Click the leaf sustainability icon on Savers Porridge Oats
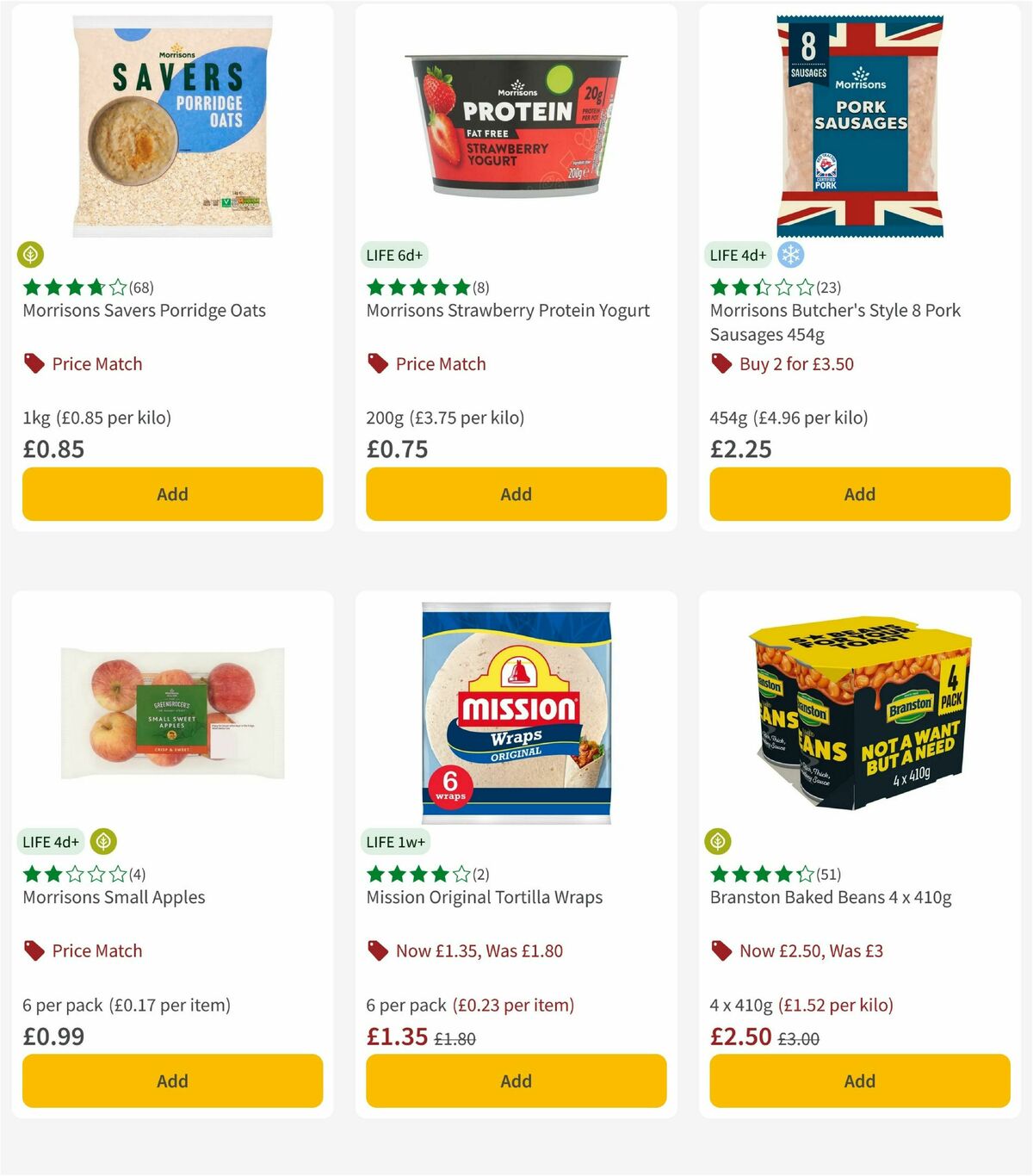The image size is (1033, 1176). 31,255
